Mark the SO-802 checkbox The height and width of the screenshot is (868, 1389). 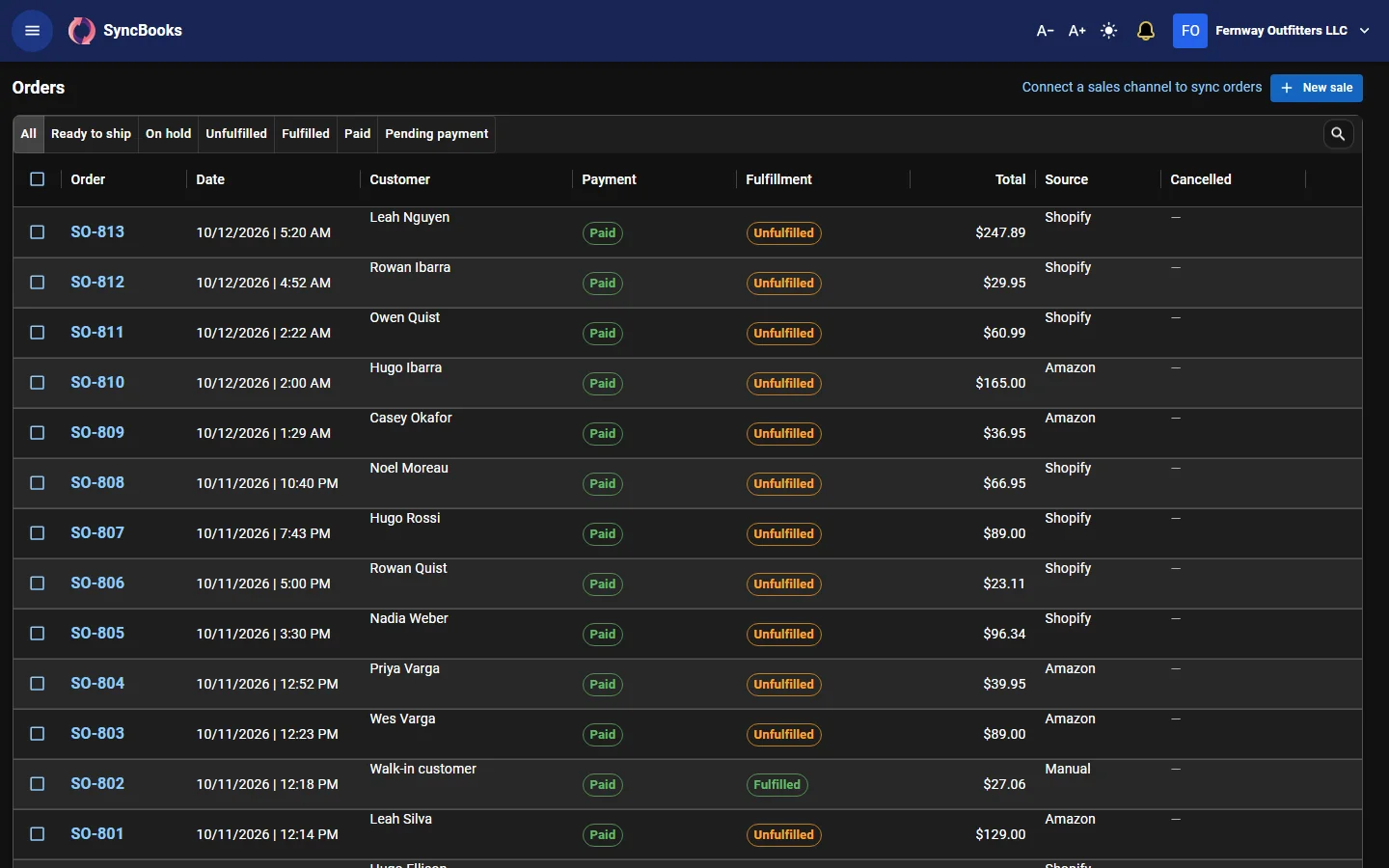[38, 784]
